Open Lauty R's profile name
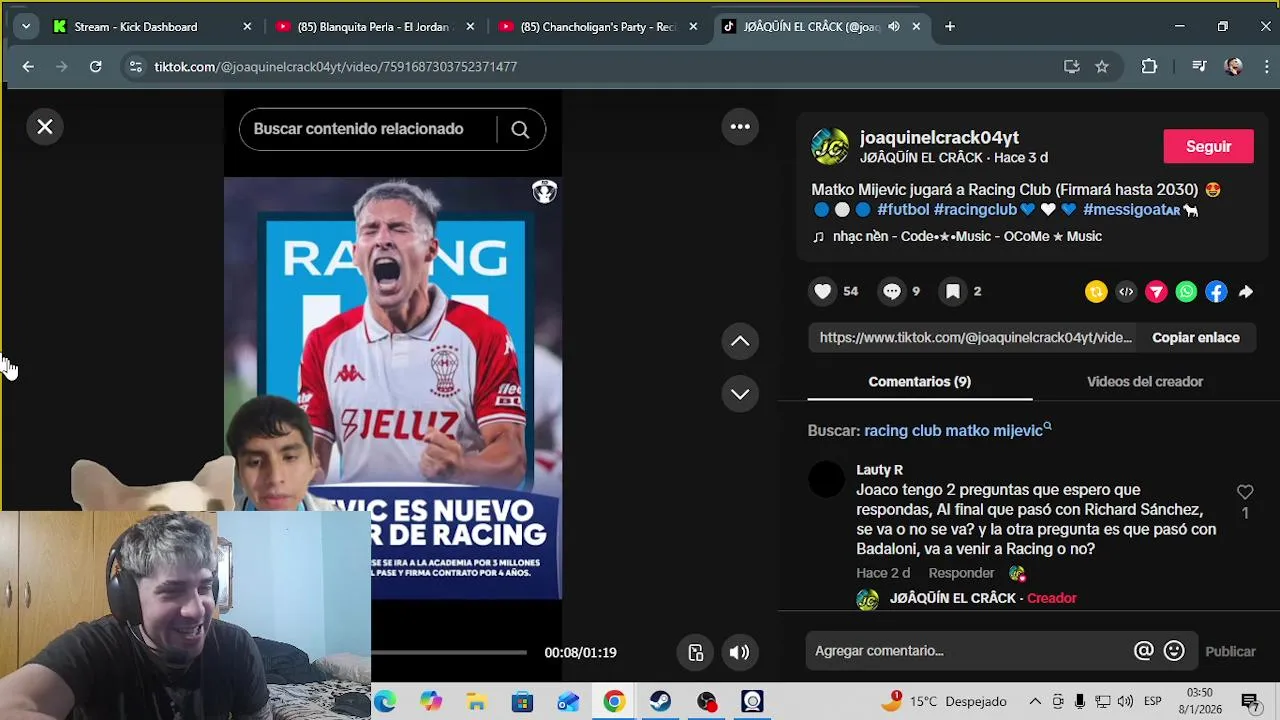This screenshot has width=1280, height=720. pyautogui.click(x=879, y=470)
